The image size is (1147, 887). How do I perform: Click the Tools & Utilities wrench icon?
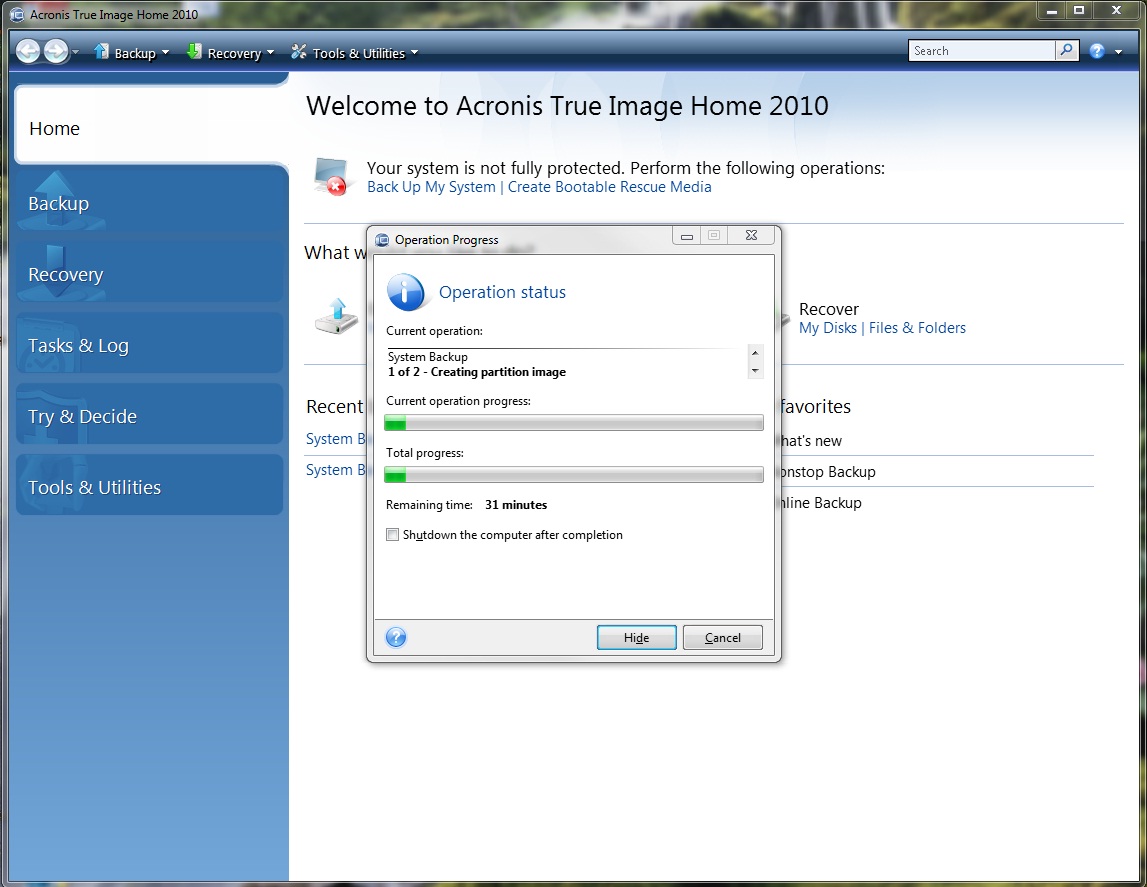point(298,51)
